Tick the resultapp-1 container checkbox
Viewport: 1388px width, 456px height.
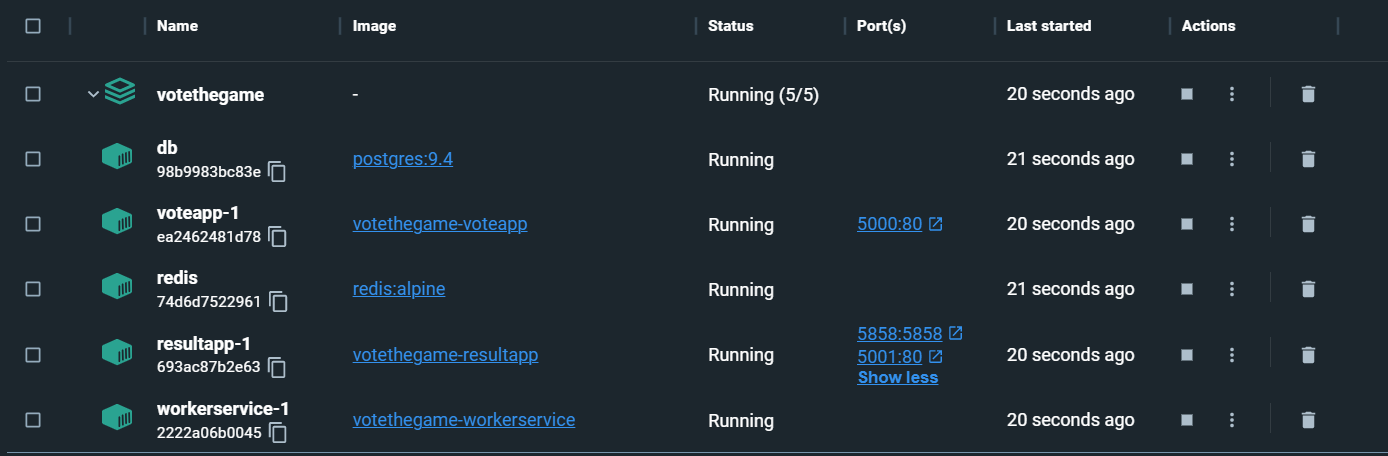(33, 354)
